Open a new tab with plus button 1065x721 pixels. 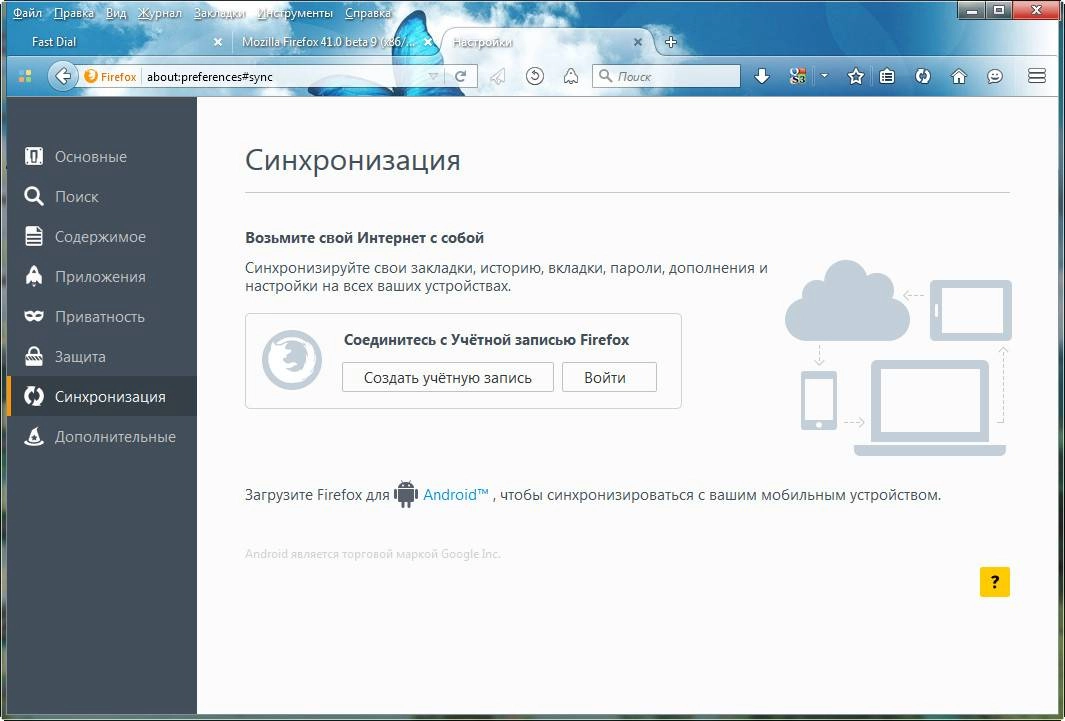pos(670,42)
